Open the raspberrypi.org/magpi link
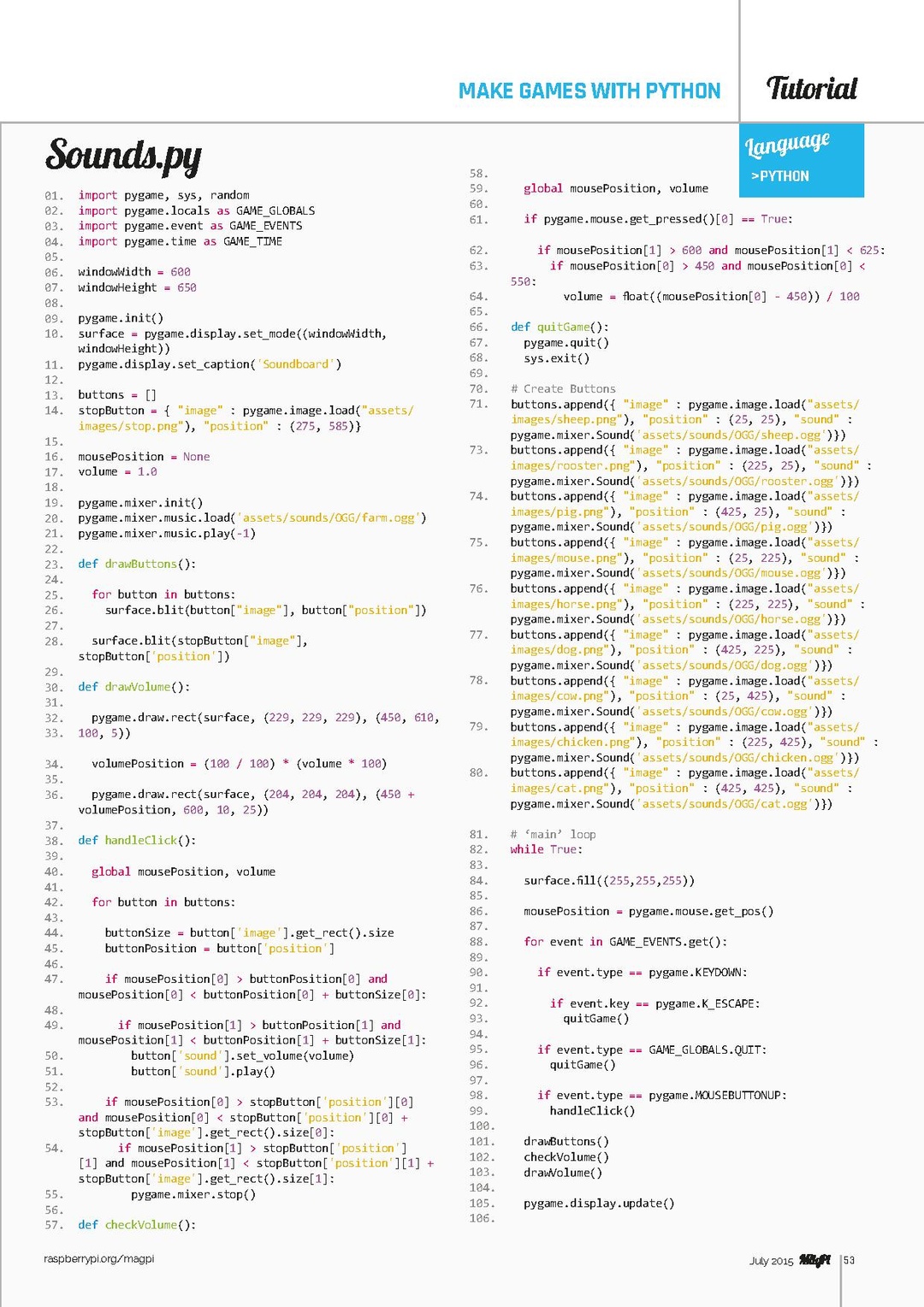This screenshot has height=1307, width=924. (99, 1258)
